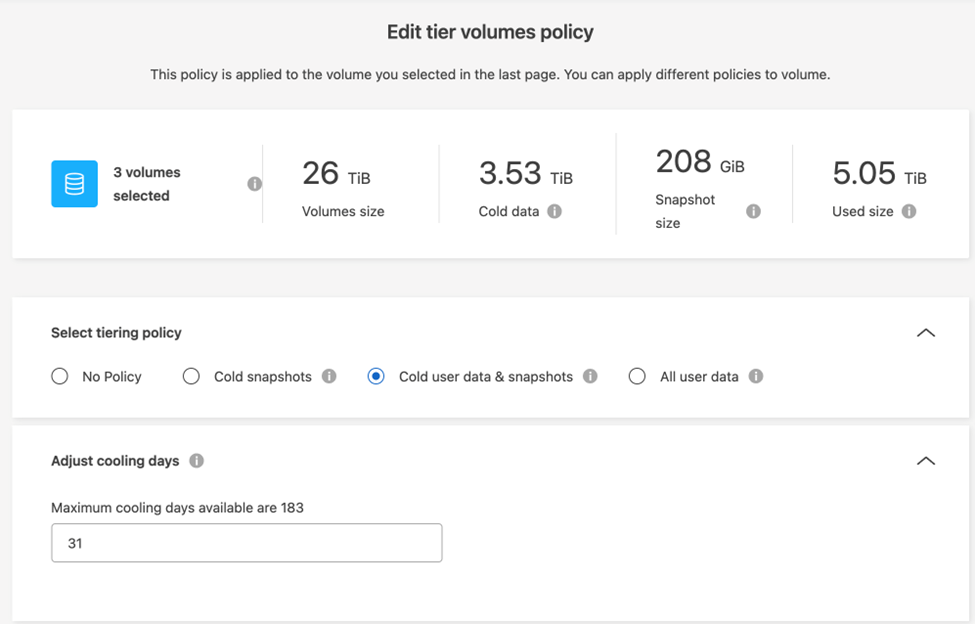Choose the Cold snapshots radio option
The height and width of the screenshot is (624, 975).
click(191, 377)
